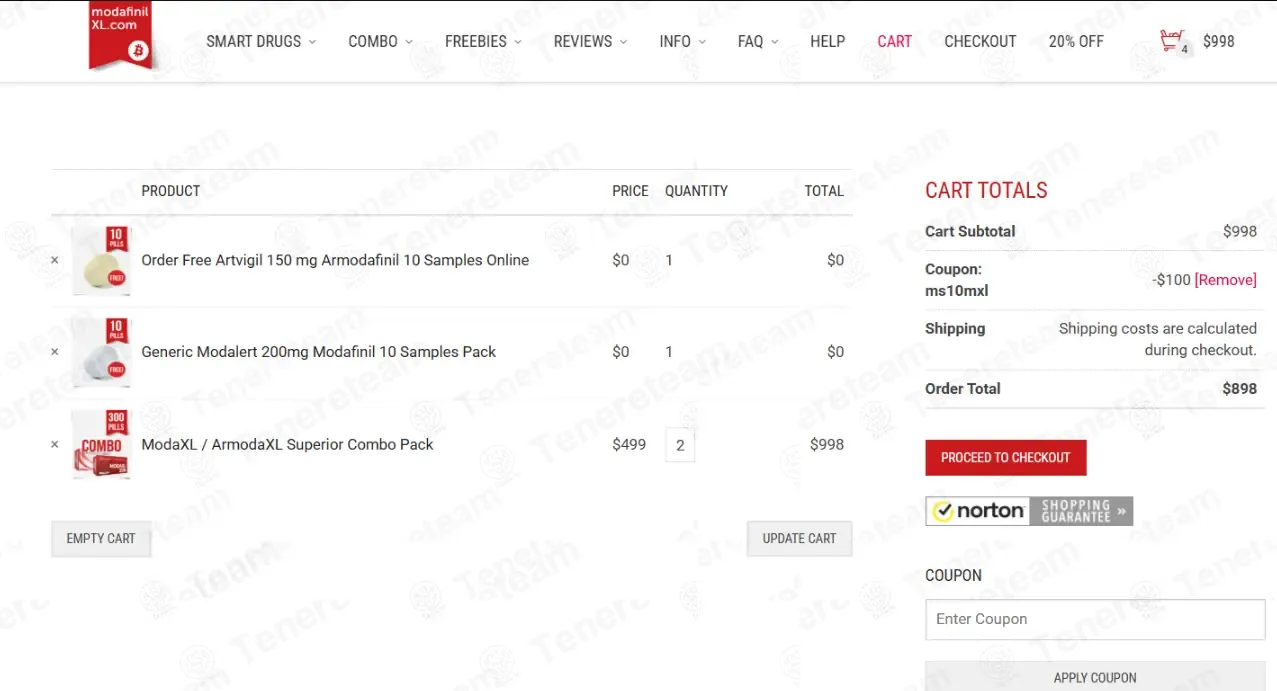This screenshot has width=1277, height=691.
Task: Open the 20% OFF menu link
Action: pos(1076,41)
